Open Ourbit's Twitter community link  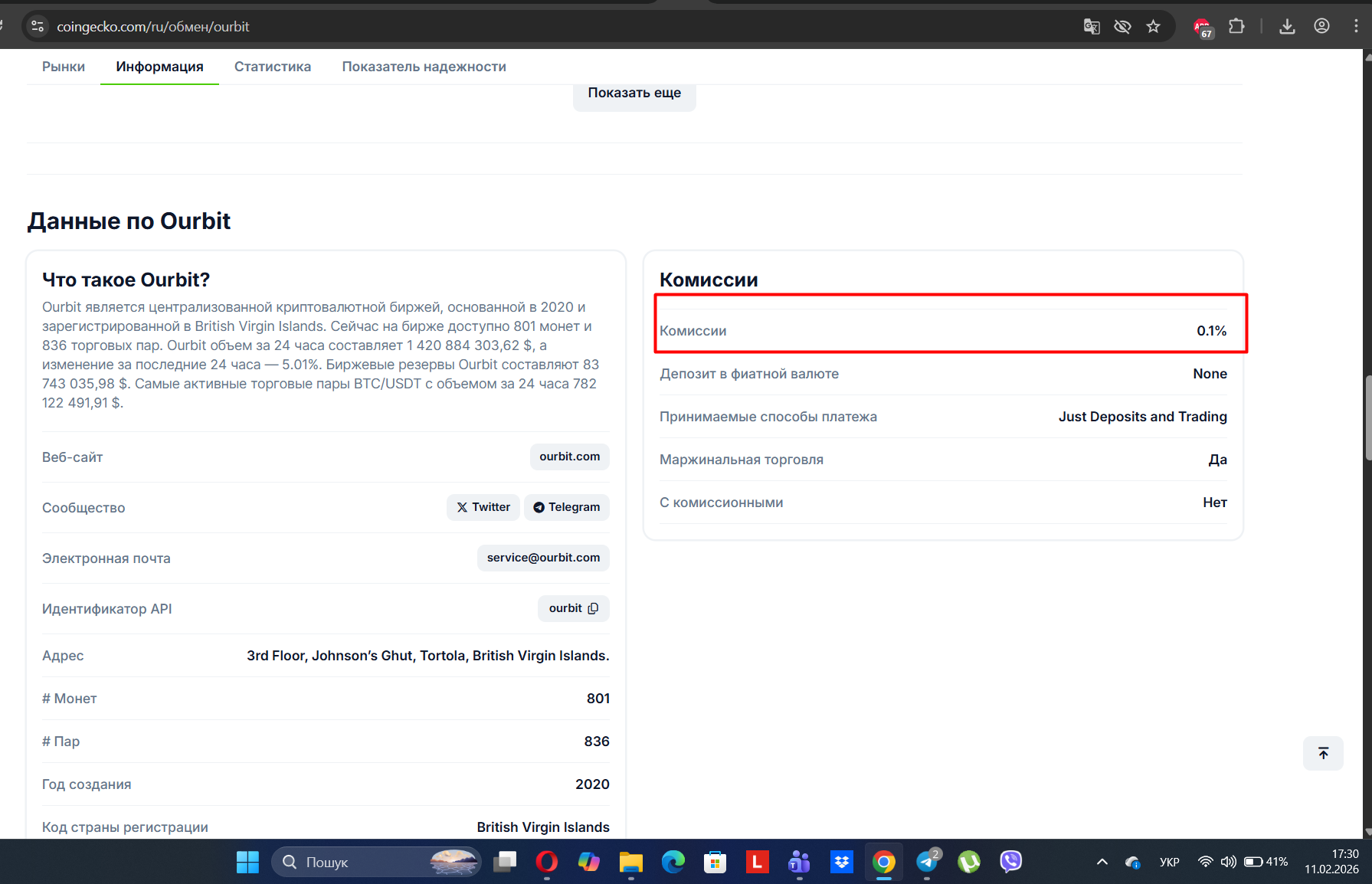click(483, 507)
